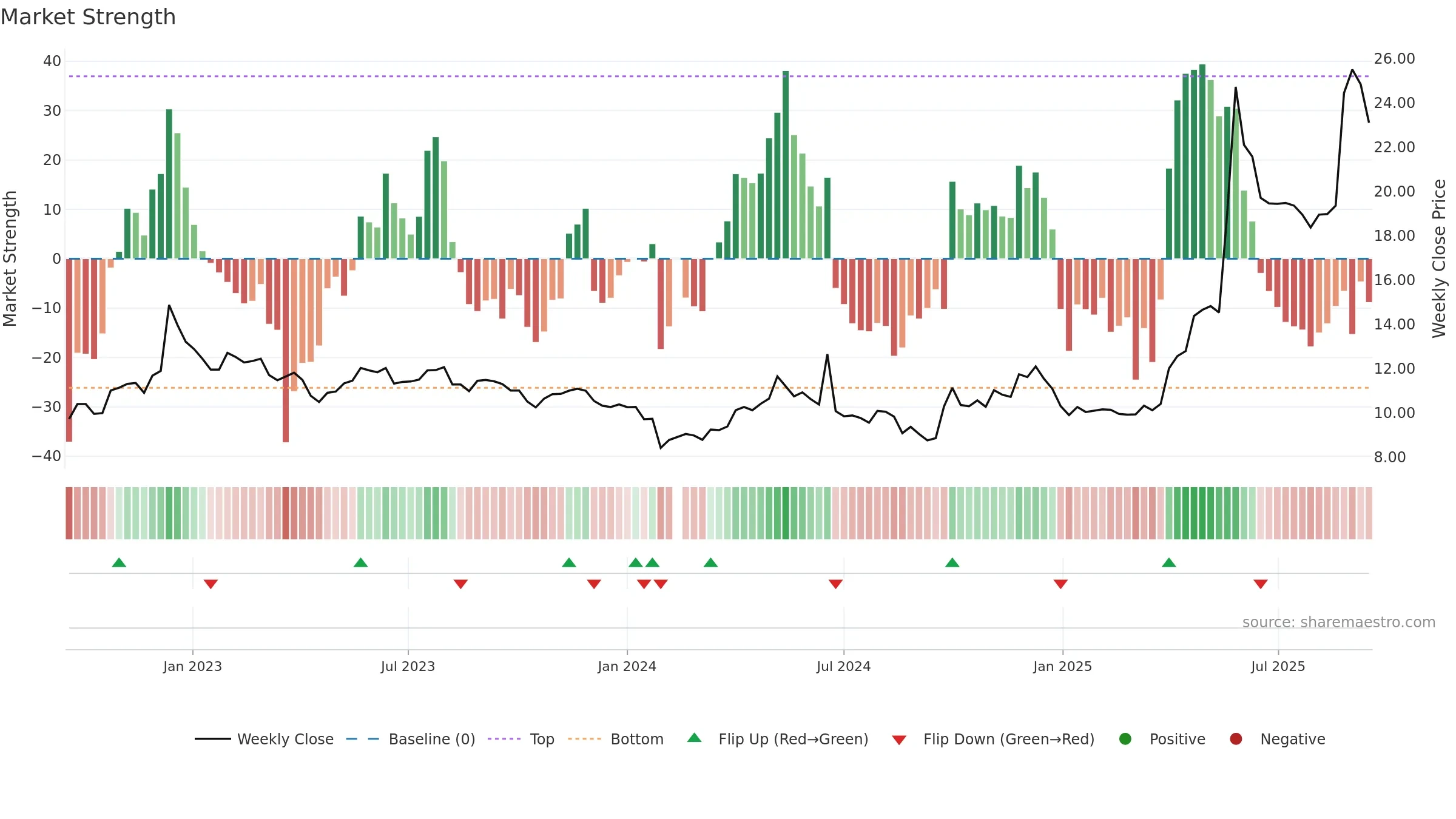Click the red Flip Down legend triangle icon
Screen dimensions: 1456x819
899,740
